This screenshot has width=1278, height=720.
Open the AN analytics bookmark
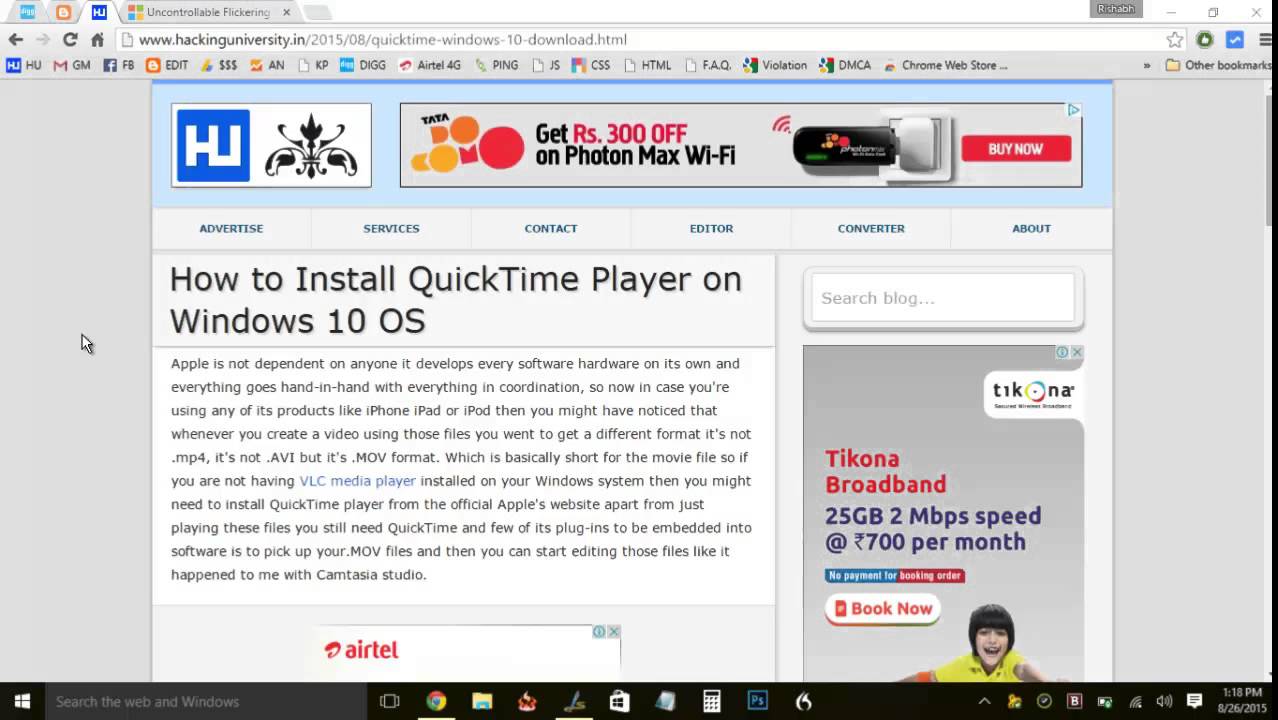267,65
